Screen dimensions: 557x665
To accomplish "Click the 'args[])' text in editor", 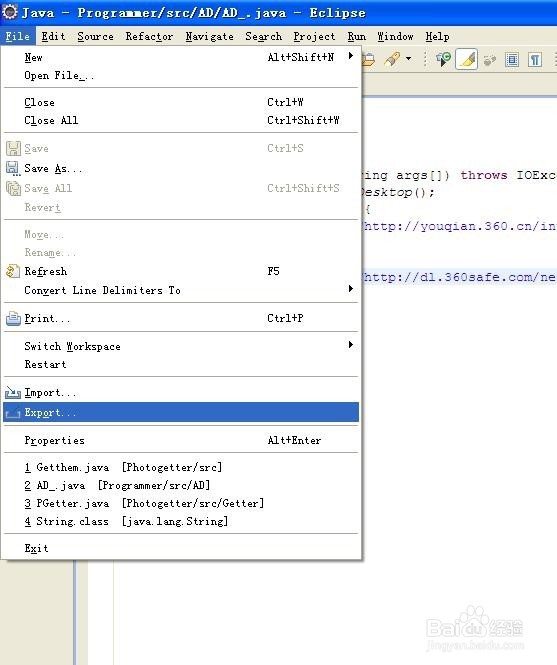I will point(423,175).
